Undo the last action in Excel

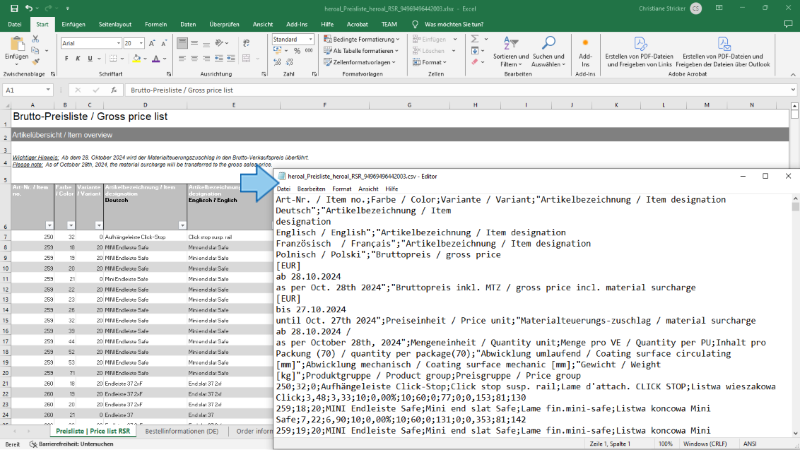(x=29, y=8)
